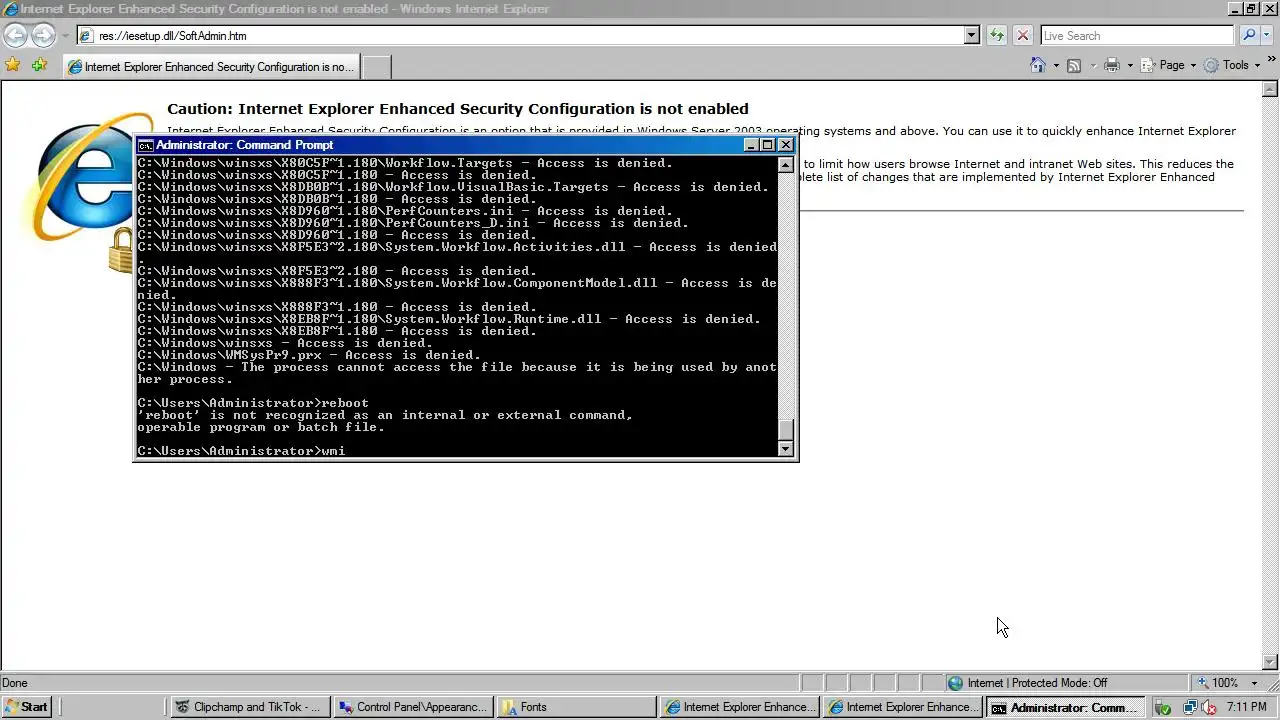The height and width of the screenshot is (720, 1280).
Task: Switch to first Internet Explorer Enhance taskbar button
Action: (x=740, y=707)
